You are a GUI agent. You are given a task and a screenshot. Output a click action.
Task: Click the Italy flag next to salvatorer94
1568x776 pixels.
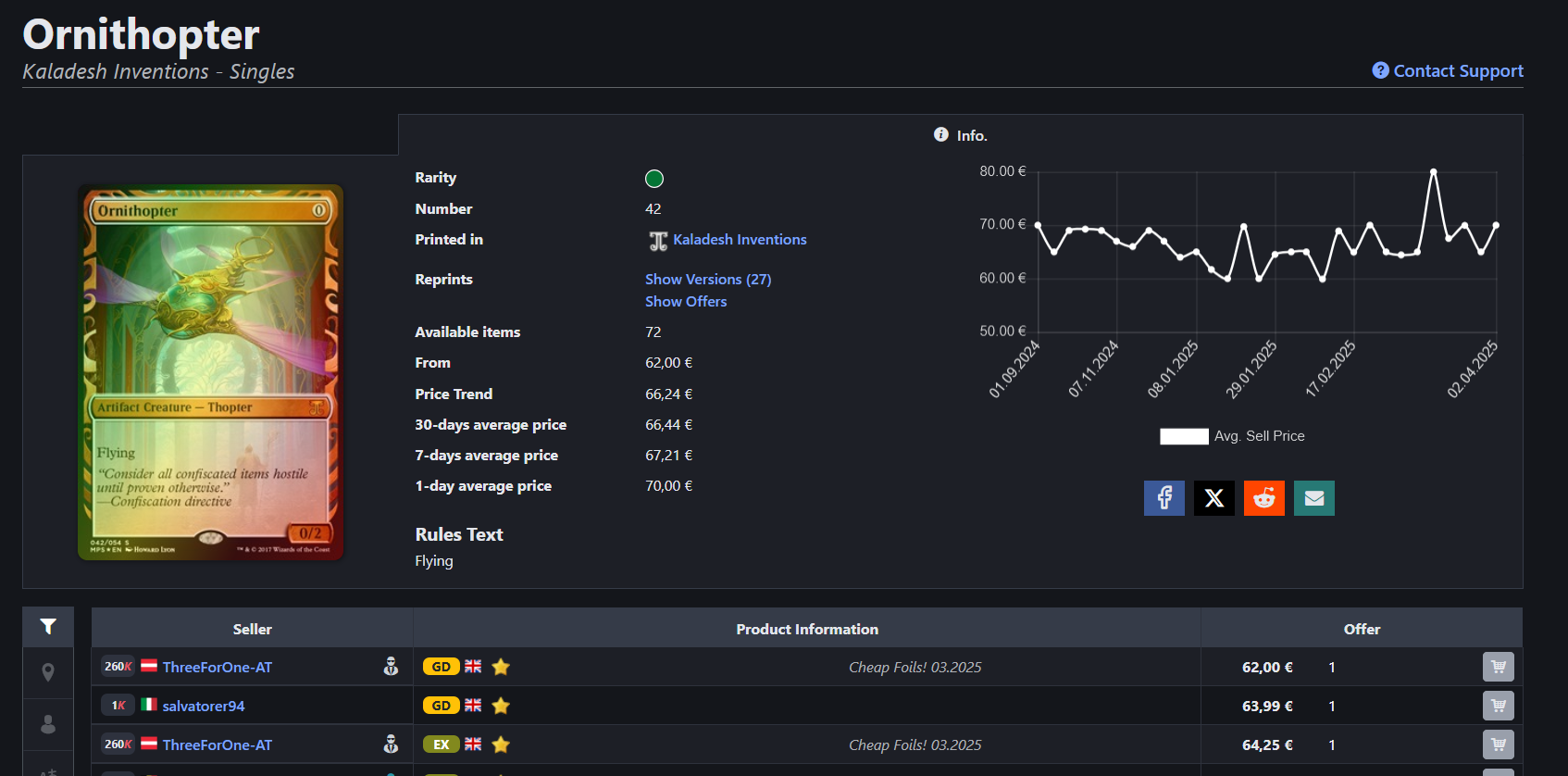[149, 705]
